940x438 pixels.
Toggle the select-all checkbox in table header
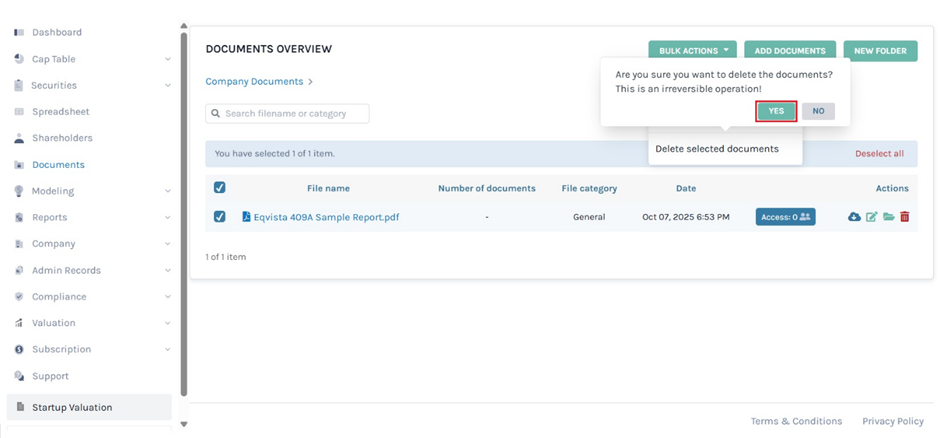click(x=220, y=187)
